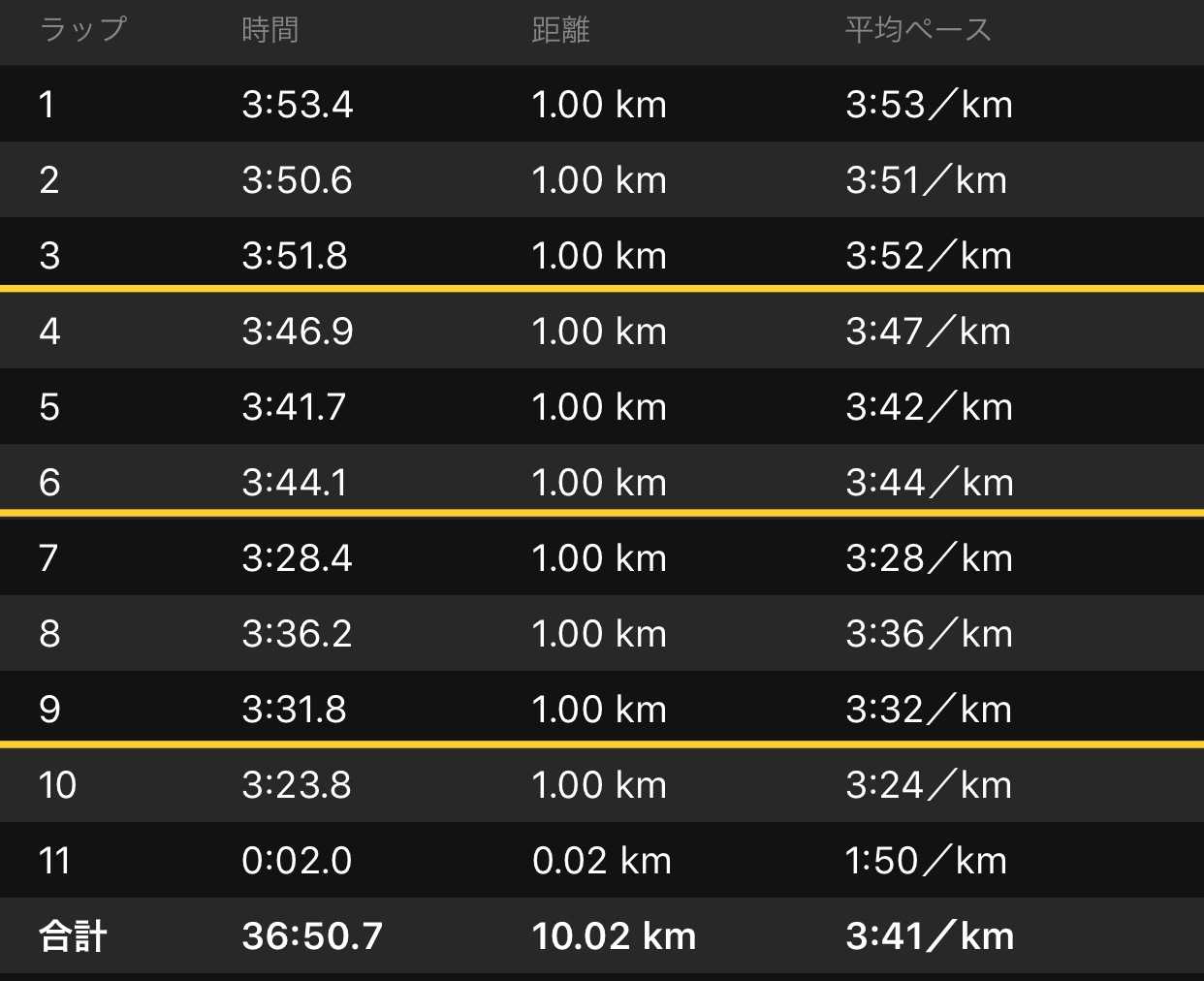The height and width of the screenshot is (981, 1204).
Task: Open lap 1 row with time 3:53.4
Action: (602, 104)
